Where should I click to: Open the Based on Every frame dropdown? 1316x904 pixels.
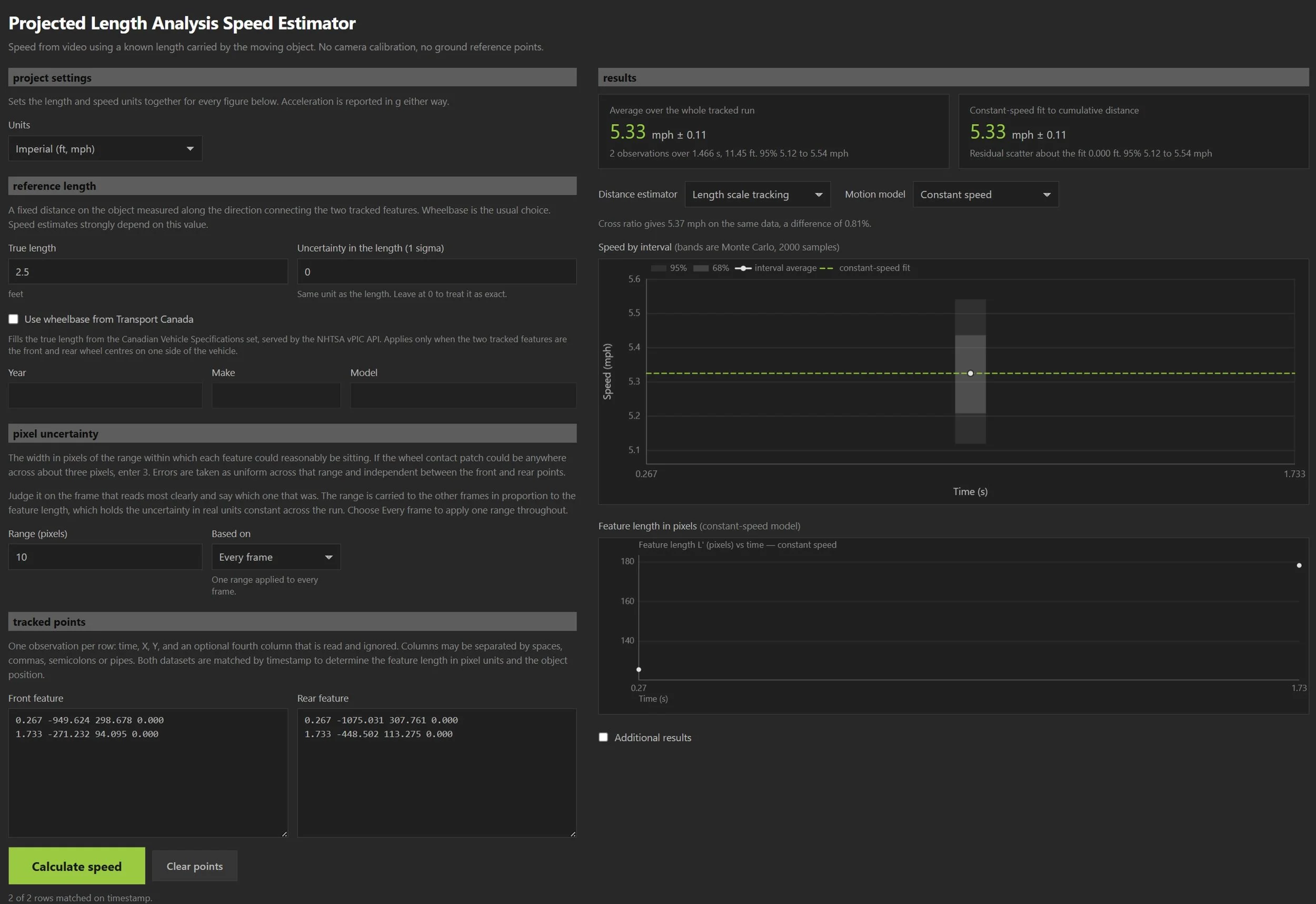point(276,557)
